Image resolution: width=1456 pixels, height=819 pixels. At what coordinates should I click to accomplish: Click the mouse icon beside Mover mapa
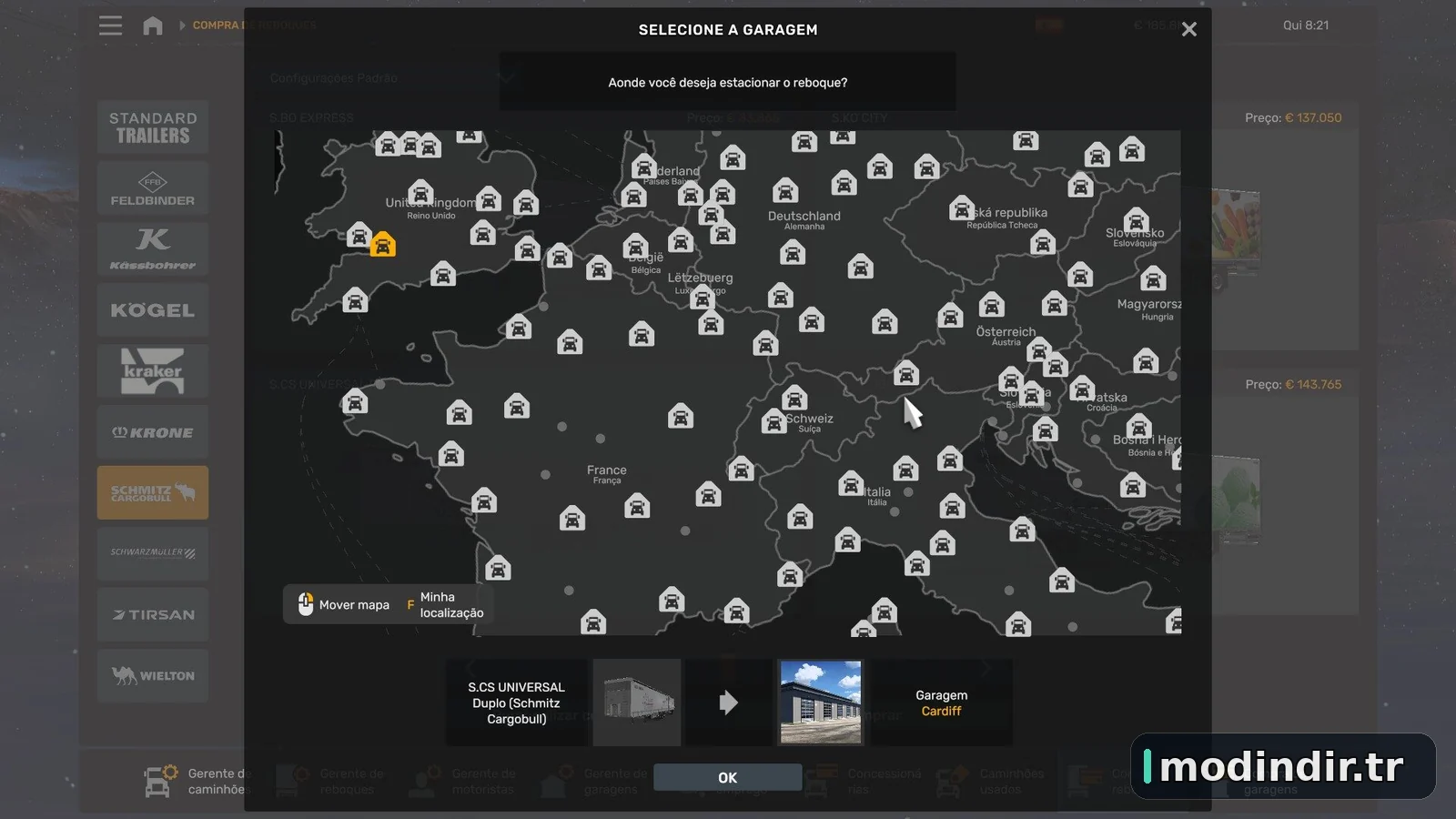[306, 603]
